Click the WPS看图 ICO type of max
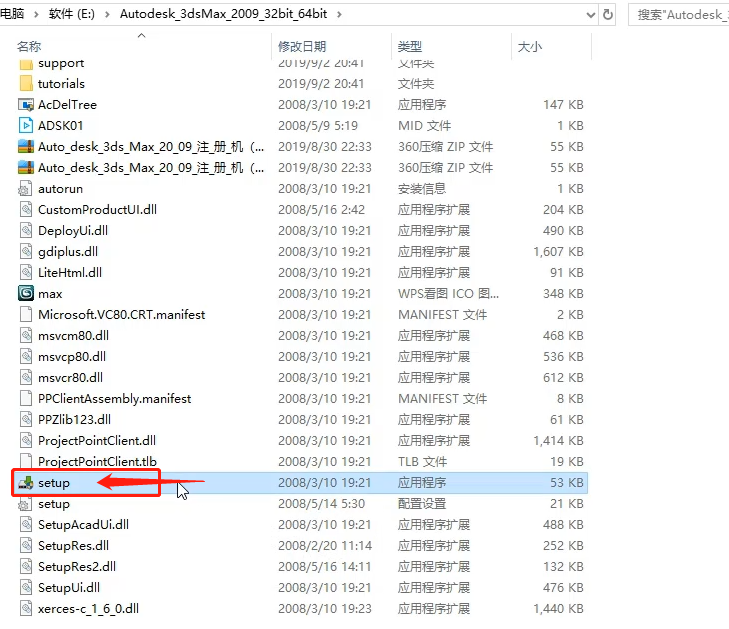 pos(448,293)
